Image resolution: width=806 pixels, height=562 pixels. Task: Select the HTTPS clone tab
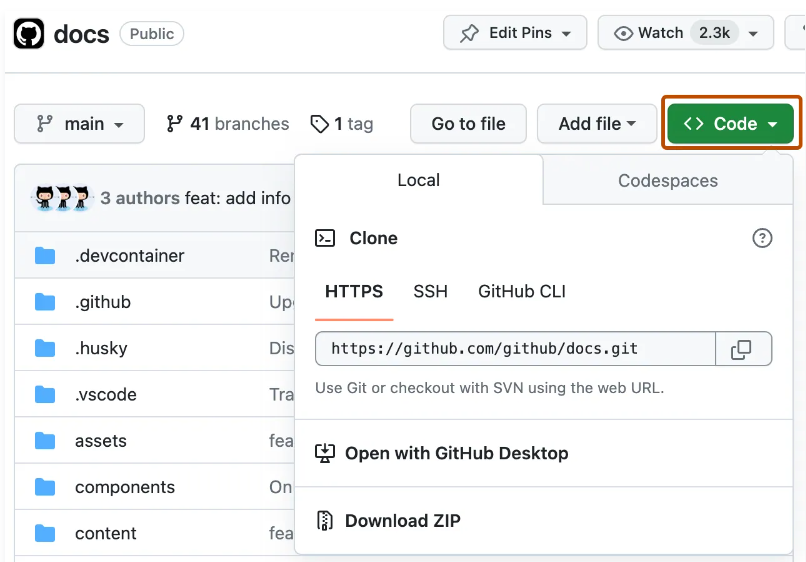tap(354, 292)
